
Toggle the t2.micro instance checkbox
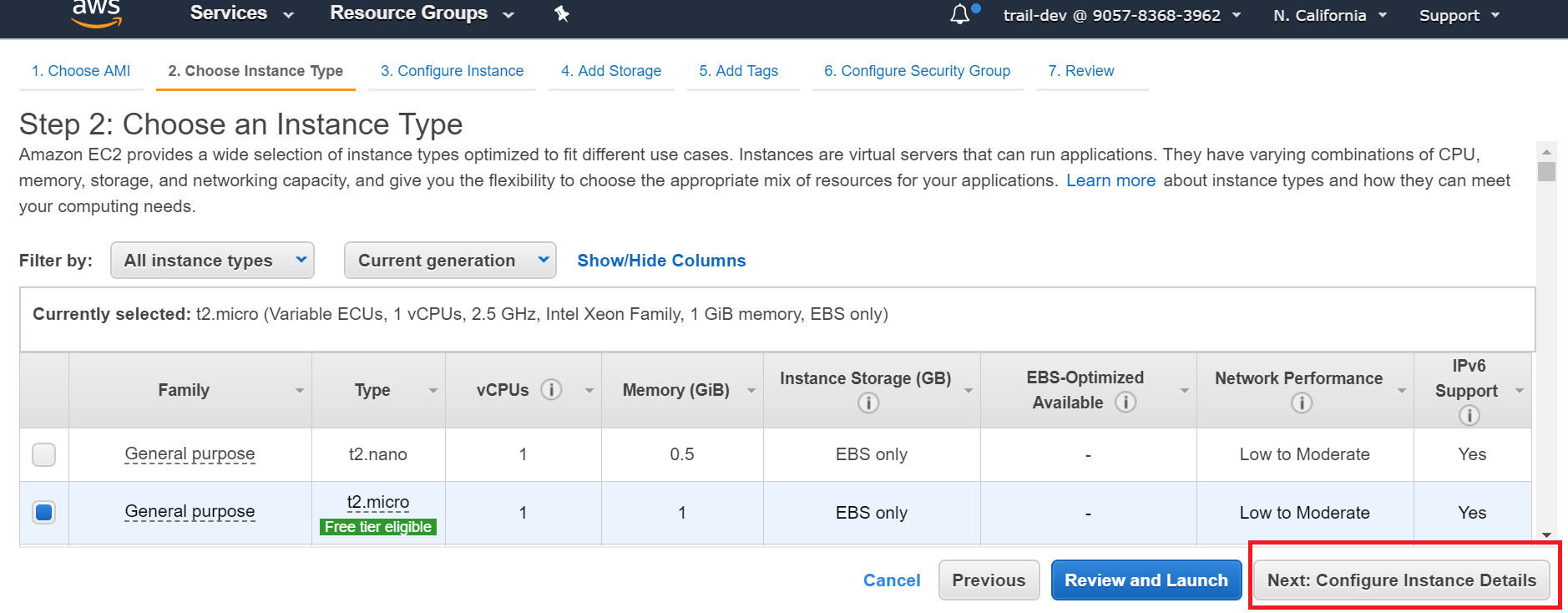[x=43, y=512]
